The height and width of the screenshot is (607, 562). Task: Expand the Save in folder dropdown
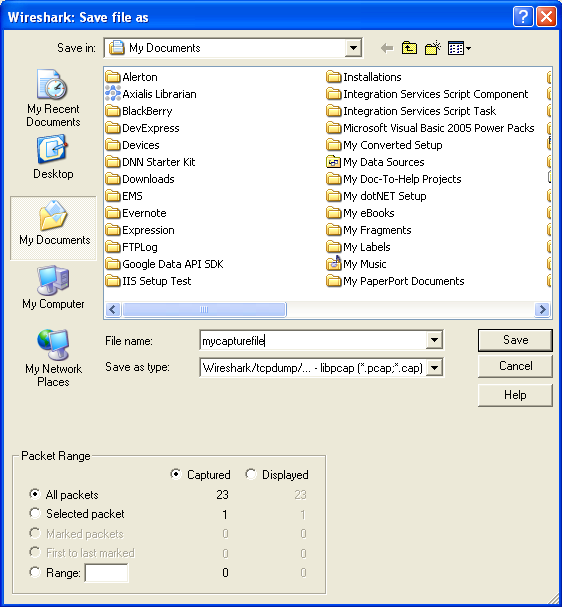click(x=353, y=48)
